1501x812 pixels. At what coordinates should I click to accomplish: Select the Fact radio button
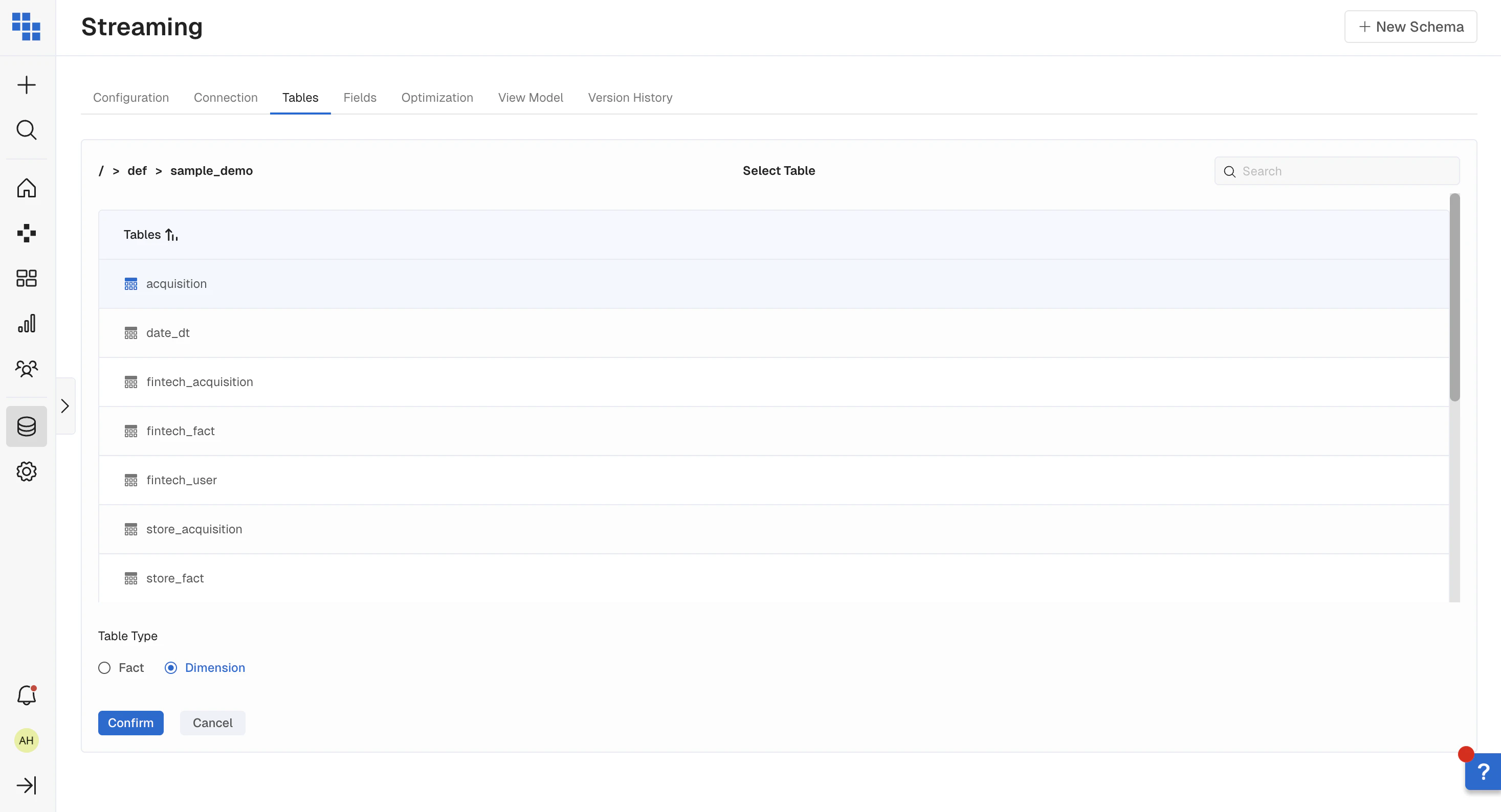[104, 667]
